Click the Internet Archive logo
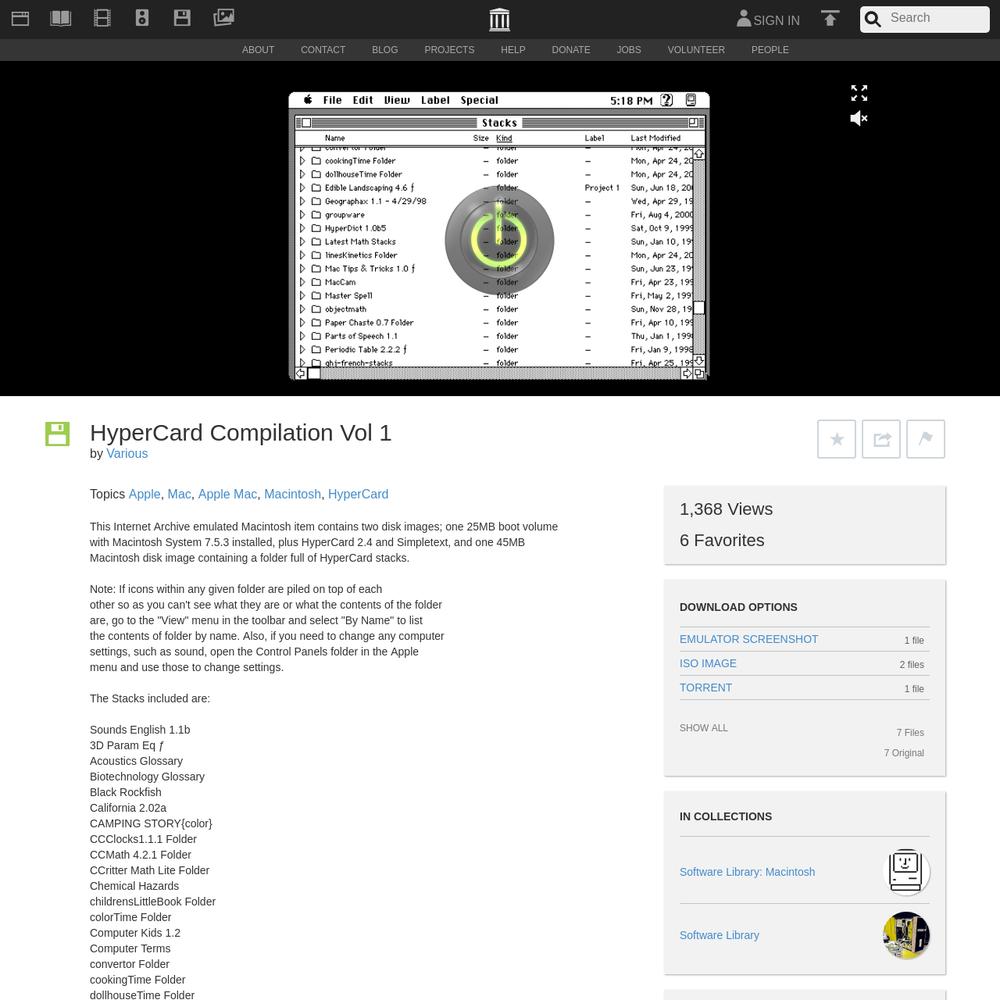1000x1000 pixels. (499, 20)
